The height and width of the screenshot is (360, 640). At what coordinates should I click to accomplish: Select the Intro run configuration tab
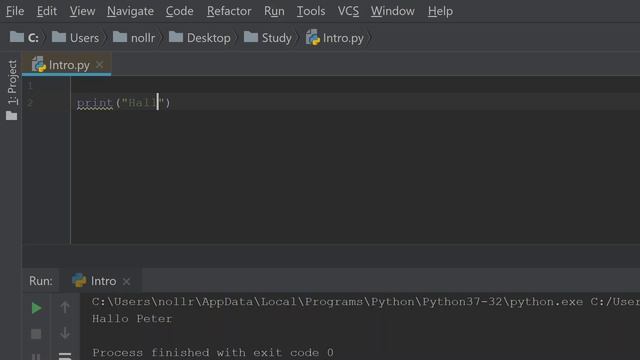point(100,281)
